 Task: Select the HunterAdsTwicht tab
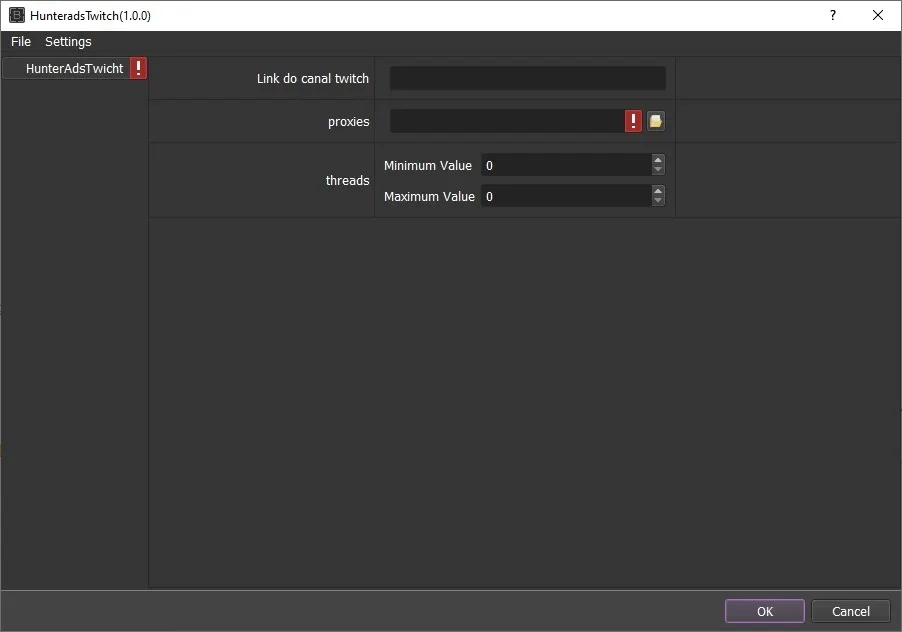coord(74,68)
